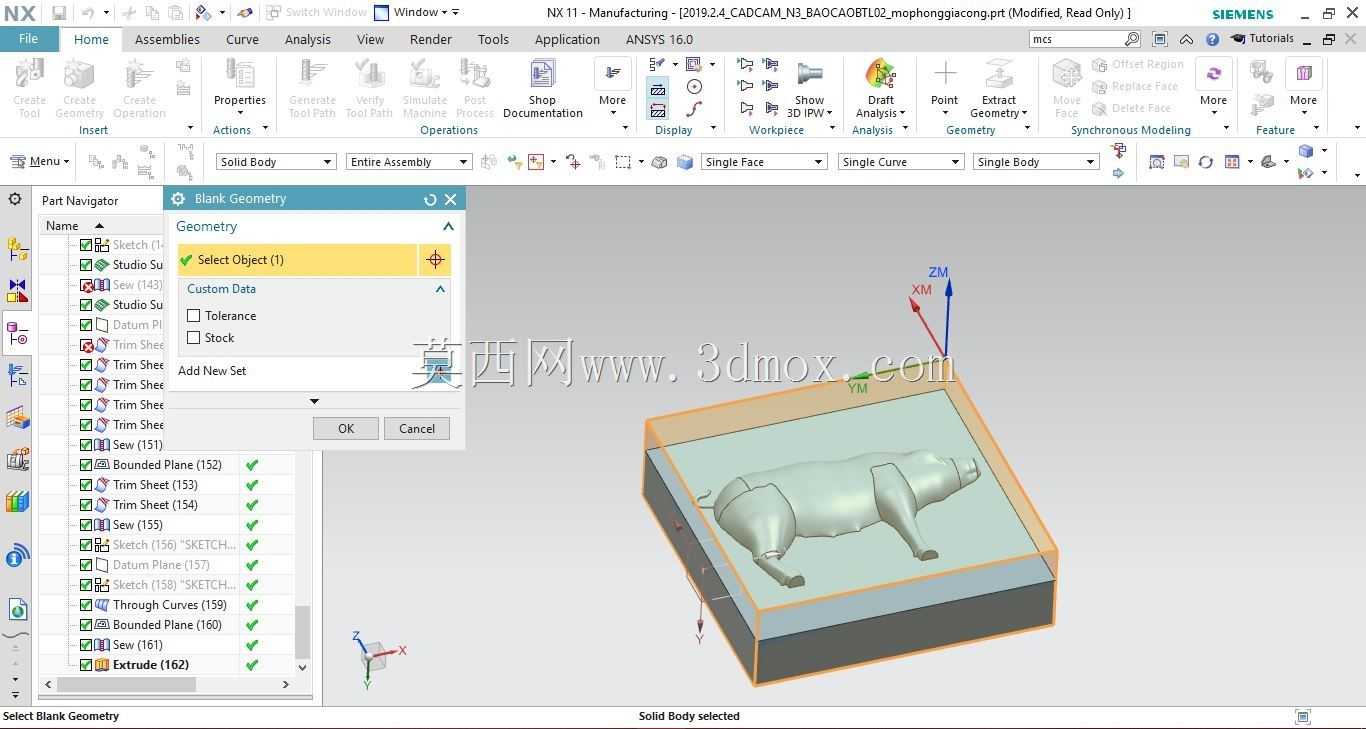Open the Single Body rule dropdown
Screen dimensions: 1366x729
click(1036, 162)
